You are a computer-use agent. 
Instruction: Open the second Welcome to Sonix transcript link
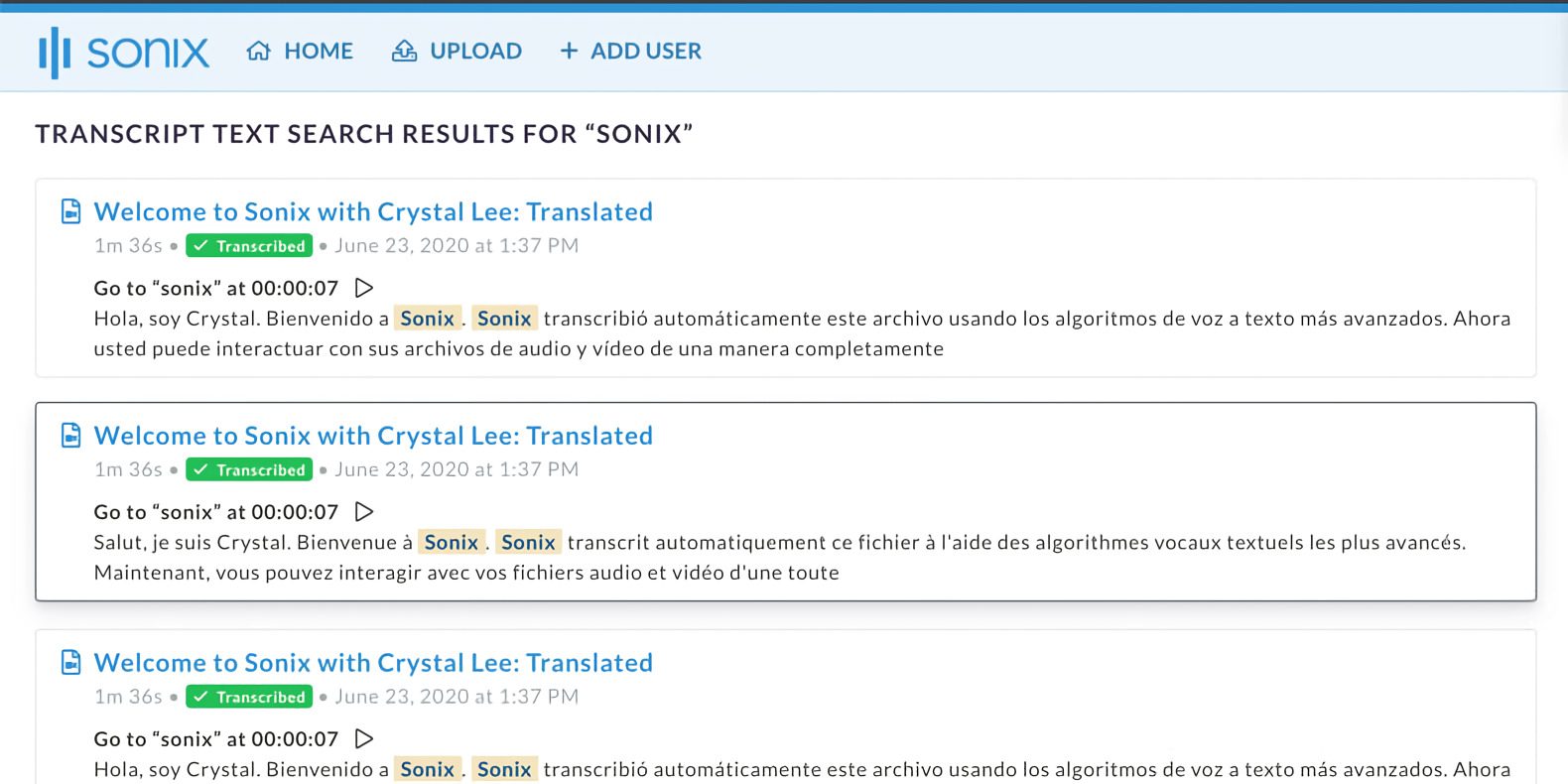373,435
